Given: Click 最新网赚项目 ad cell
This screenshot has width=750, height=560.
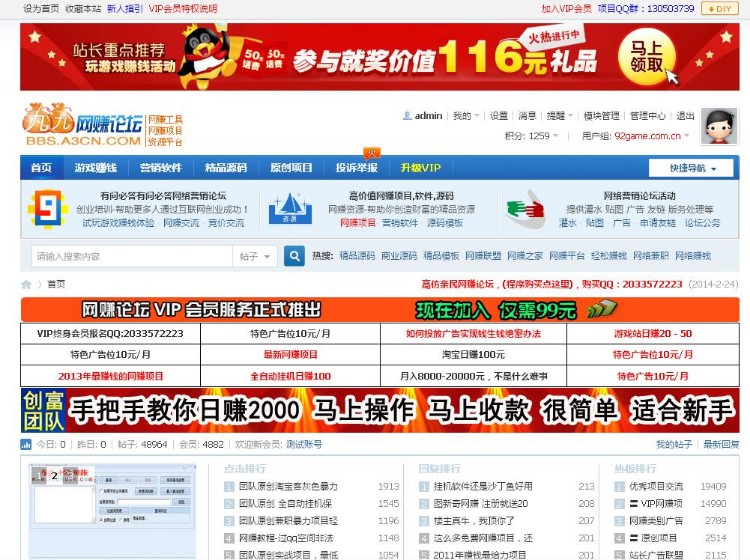Looking at the screenshot, I should tap(290, 354).
